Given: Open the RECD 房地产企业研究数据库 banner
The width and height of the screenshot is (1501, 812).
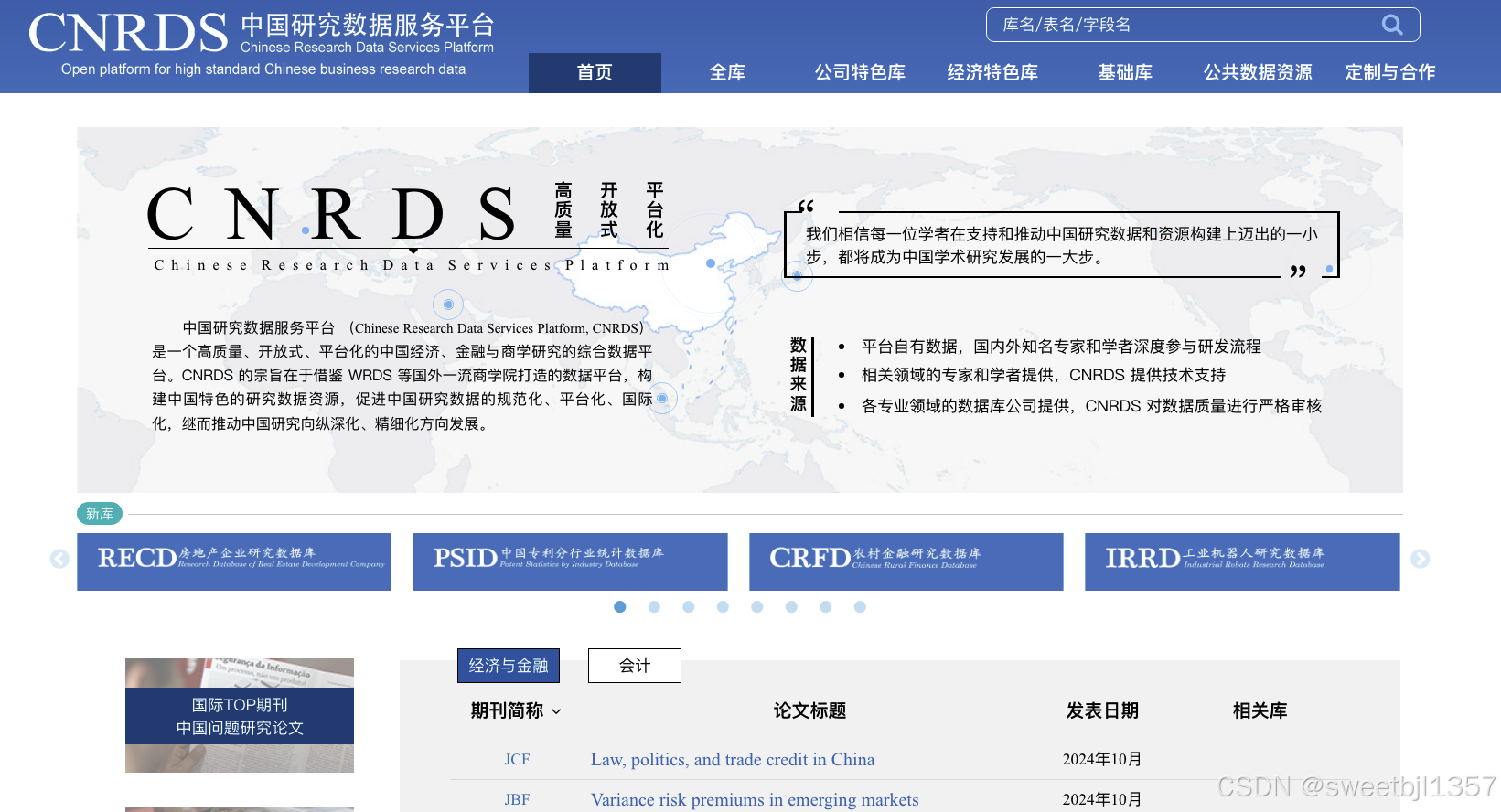Looking at the screenshot, I should pyautogui.click(x=234, y=561).
